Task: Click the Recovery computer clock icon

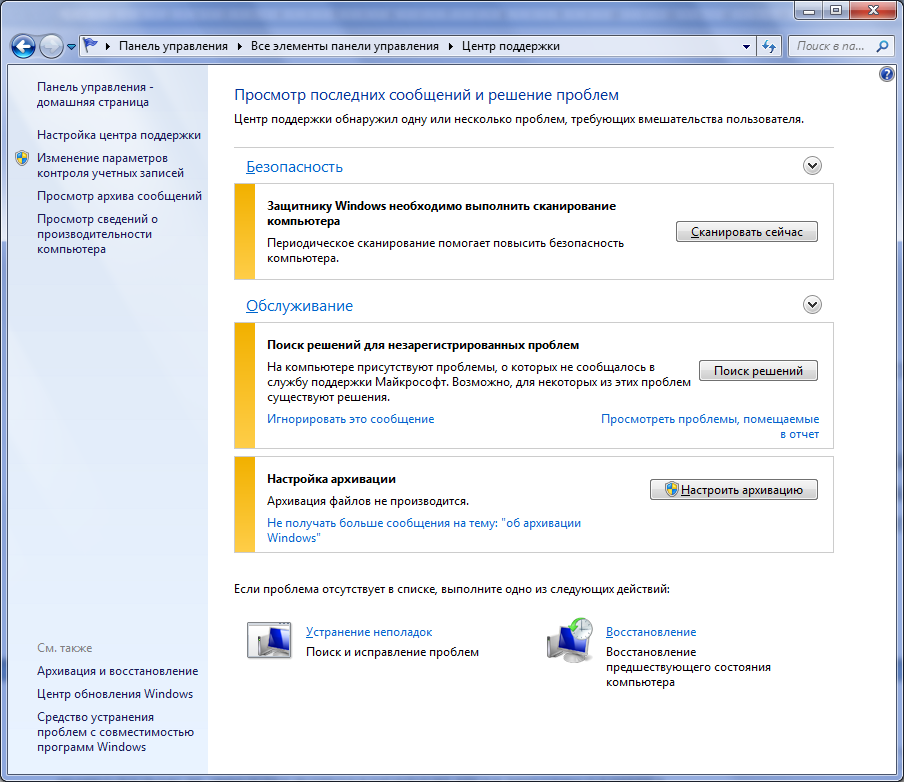Action: 570,640
